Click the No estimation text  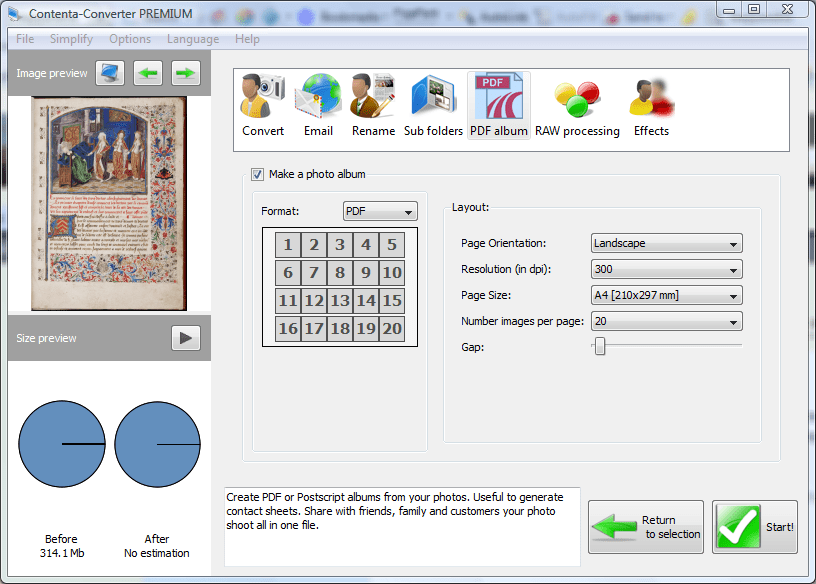pyautogui.click(x=157, y=553)
